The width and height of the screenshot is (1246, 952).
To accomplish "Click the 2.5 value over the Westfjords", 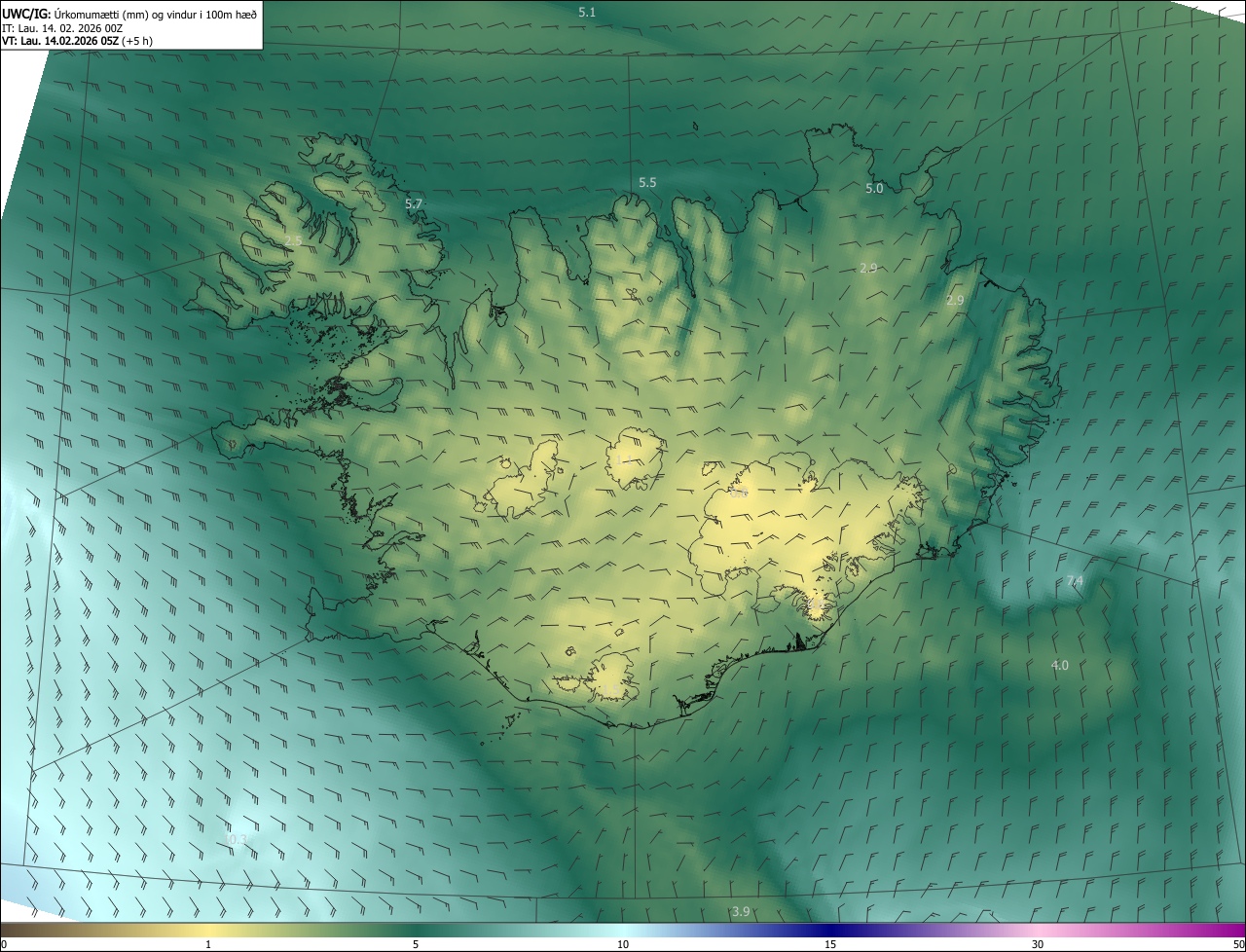I will tap(293, 240).
